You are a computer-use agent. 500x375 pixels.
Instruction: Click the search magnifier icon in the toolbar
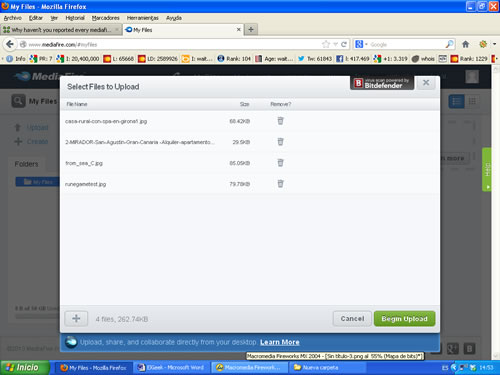(450, 44)
